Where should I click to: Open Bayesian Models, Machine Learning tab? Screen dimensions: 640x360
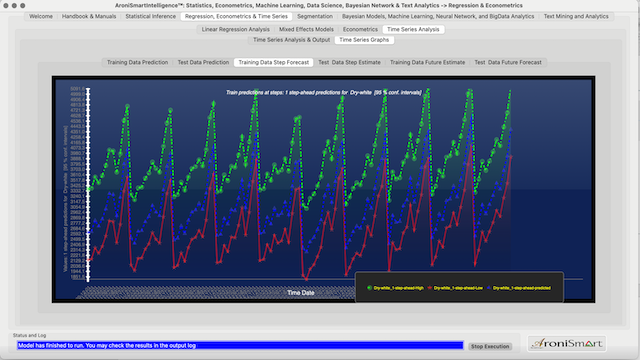pos(438,16)
